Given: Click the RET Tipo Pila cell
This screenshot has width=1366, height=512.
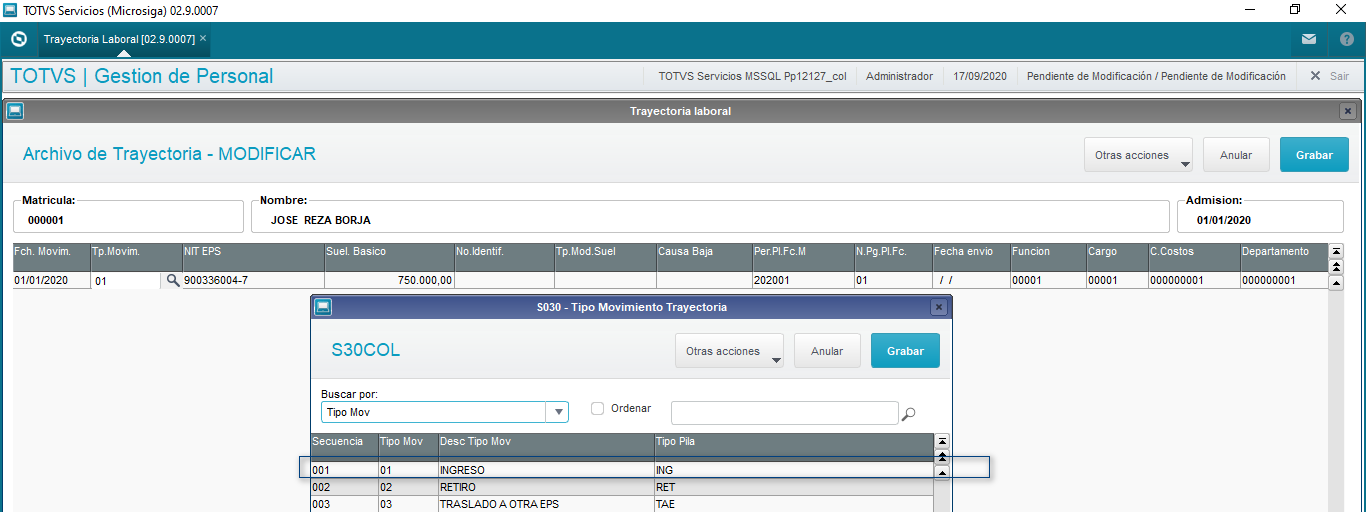Looking at the screenshot, I should click(793, 487).
